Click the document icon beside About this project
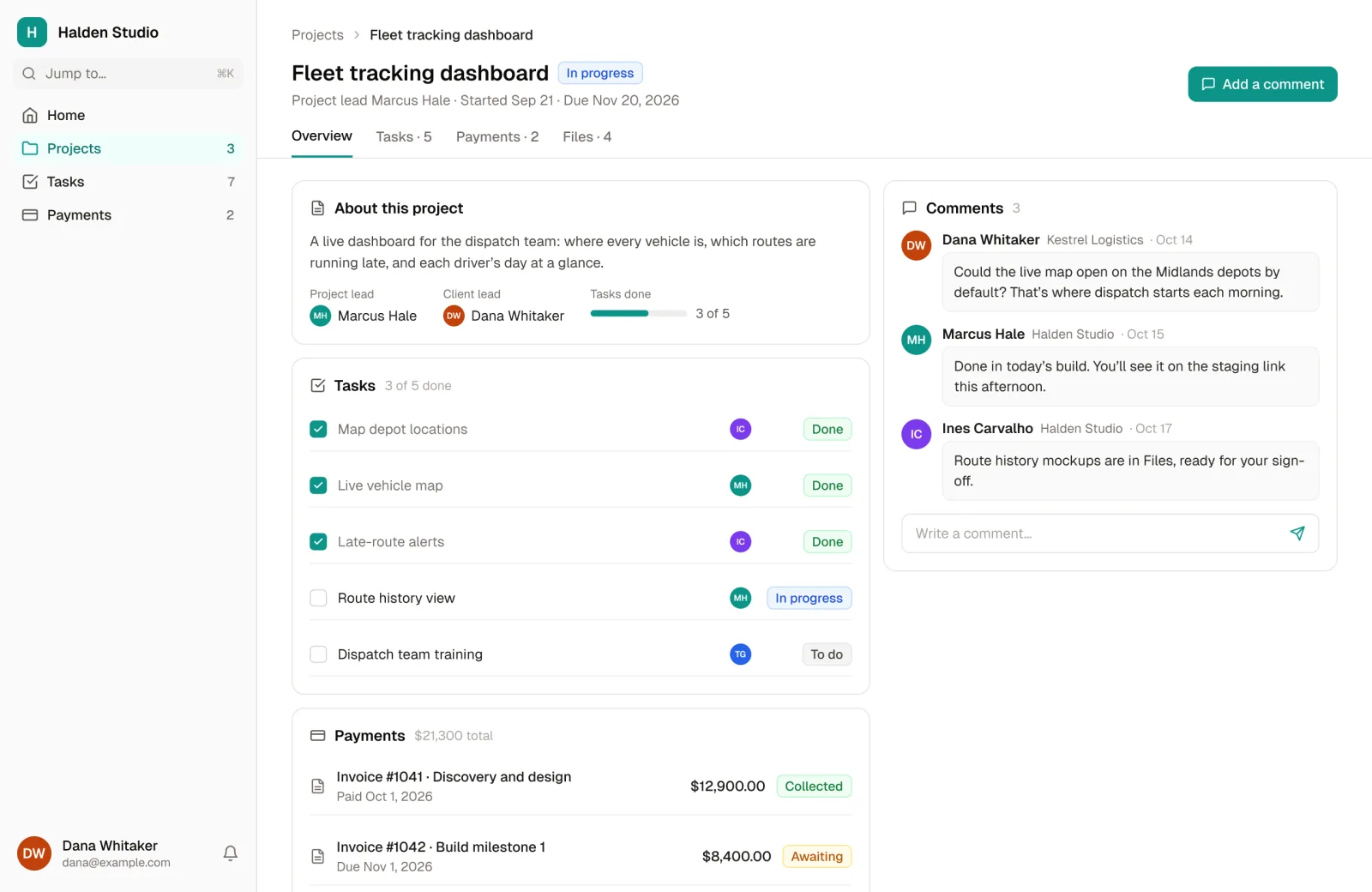This screenshot has height=892, width=1372. point(318,208)
